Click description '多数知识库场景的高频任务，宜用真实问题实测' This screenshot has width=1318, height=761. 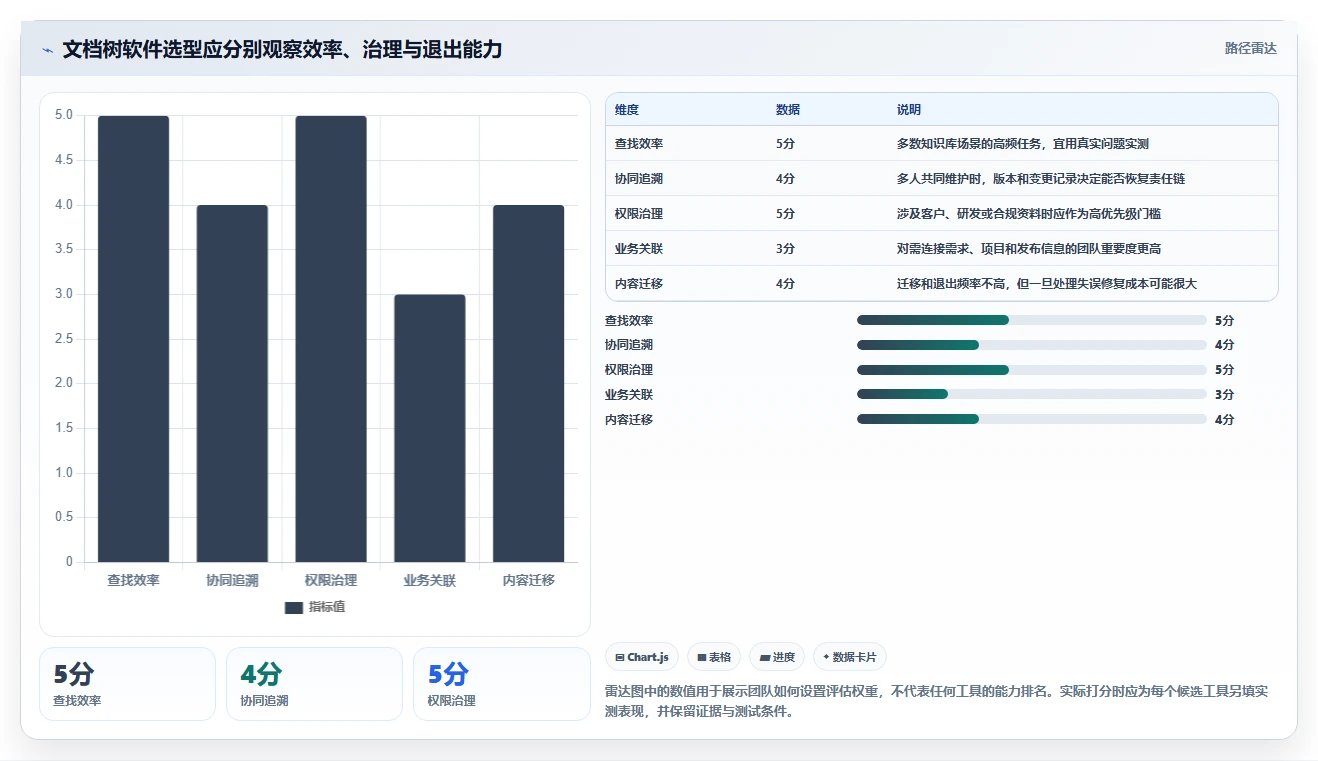click(1023, 144)
